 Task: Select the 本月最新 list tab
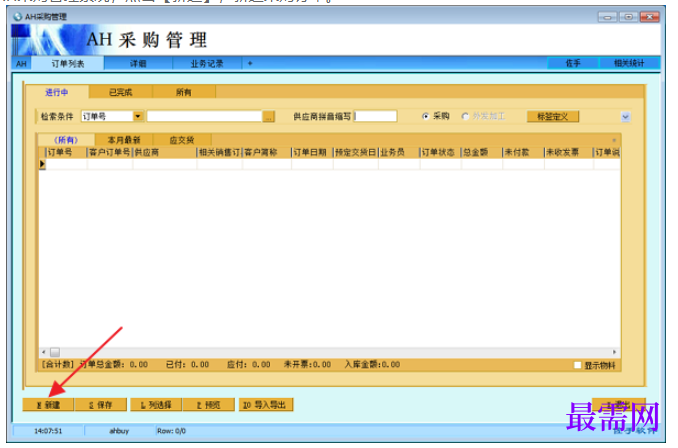[x=124, y=140]
